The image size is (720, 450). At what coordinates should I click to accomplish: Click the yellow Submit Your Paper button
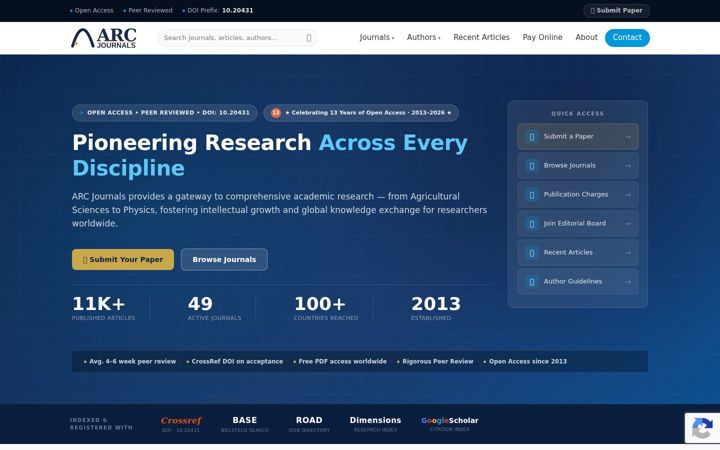coord(123,259)
